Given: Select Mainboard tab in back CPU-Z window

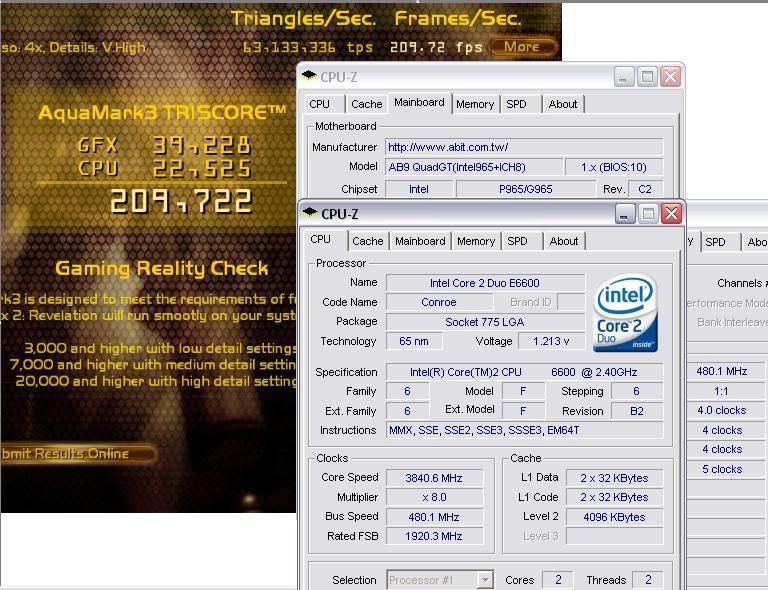Looking at the screenshot, I should point(419,103).
